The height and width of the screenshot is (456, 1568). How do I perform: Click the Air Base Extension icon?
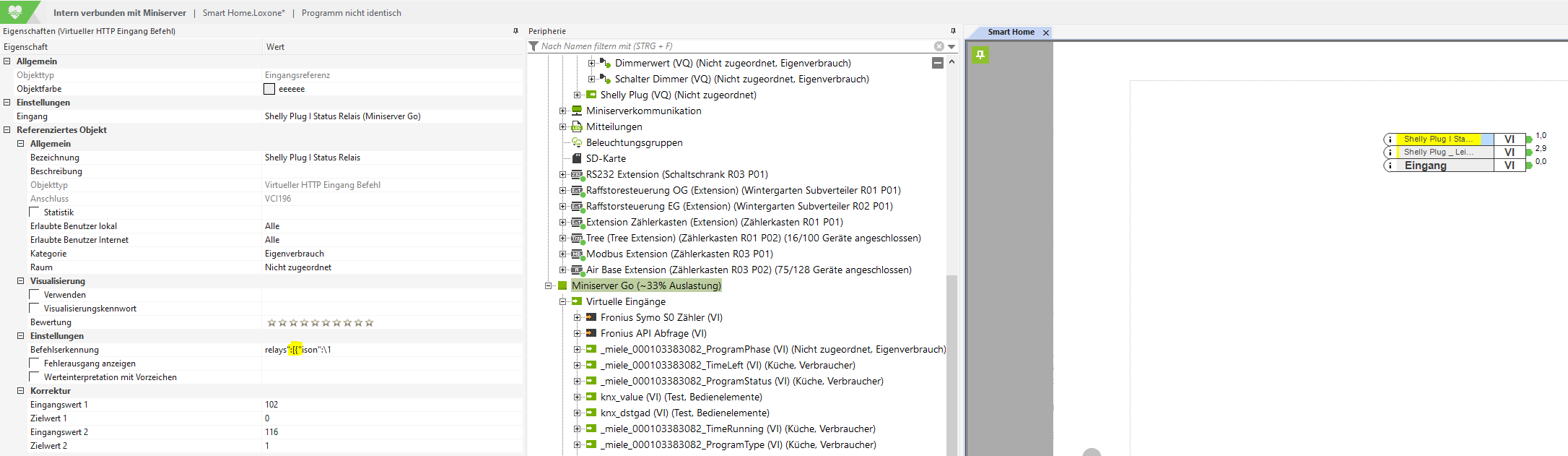click(577, 270)
